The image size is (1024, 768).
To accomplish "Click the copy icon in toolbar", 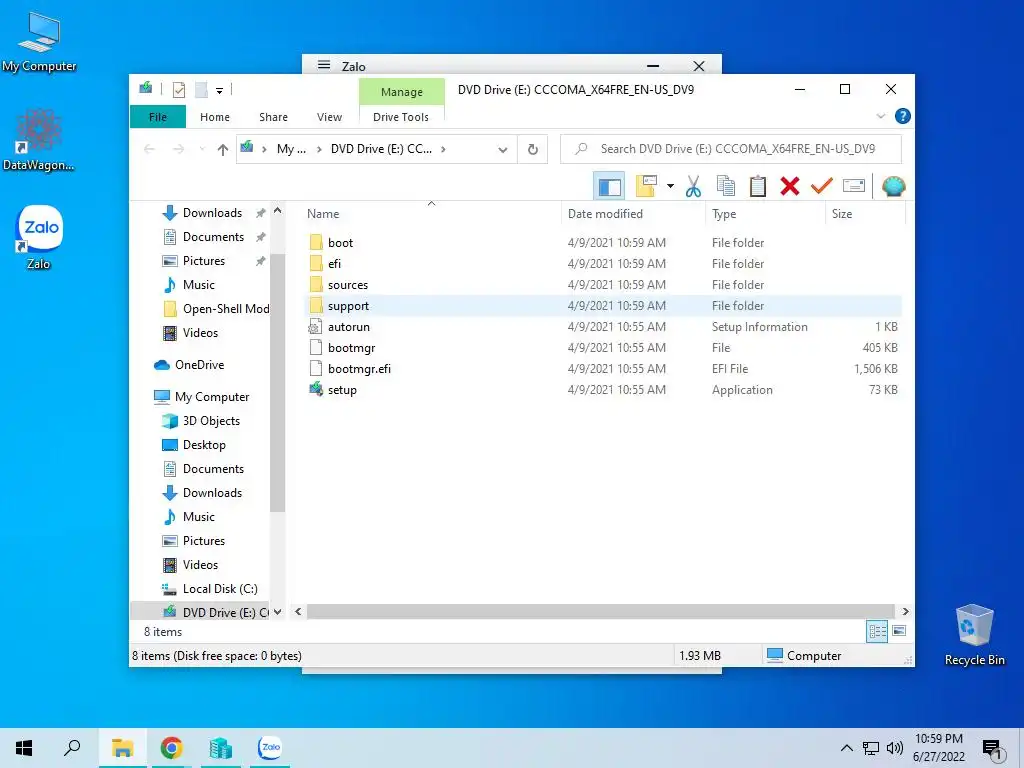I will [x=726, y=187].
